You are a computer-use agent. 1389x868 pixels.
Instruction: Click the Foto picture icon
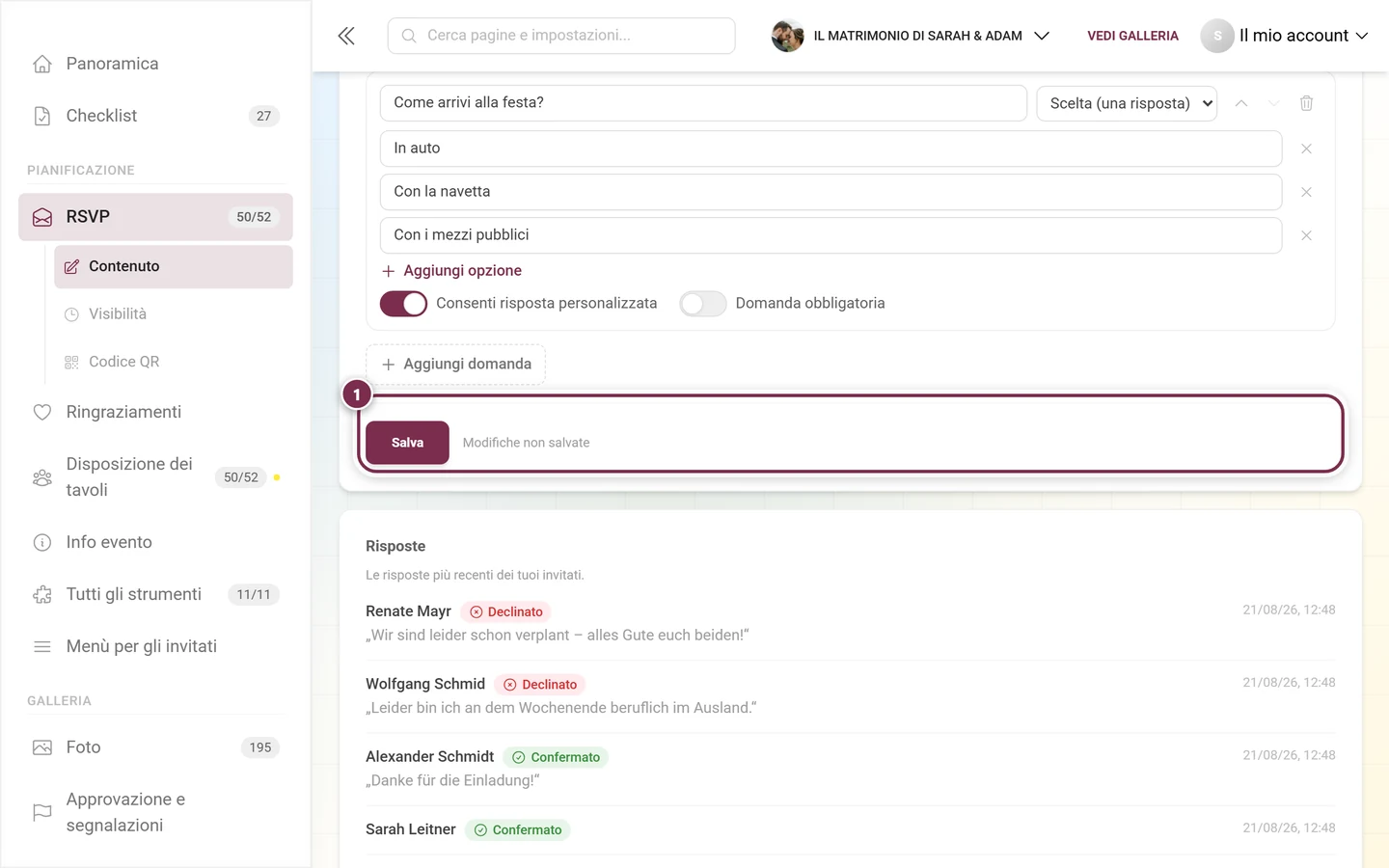(42, 747)
